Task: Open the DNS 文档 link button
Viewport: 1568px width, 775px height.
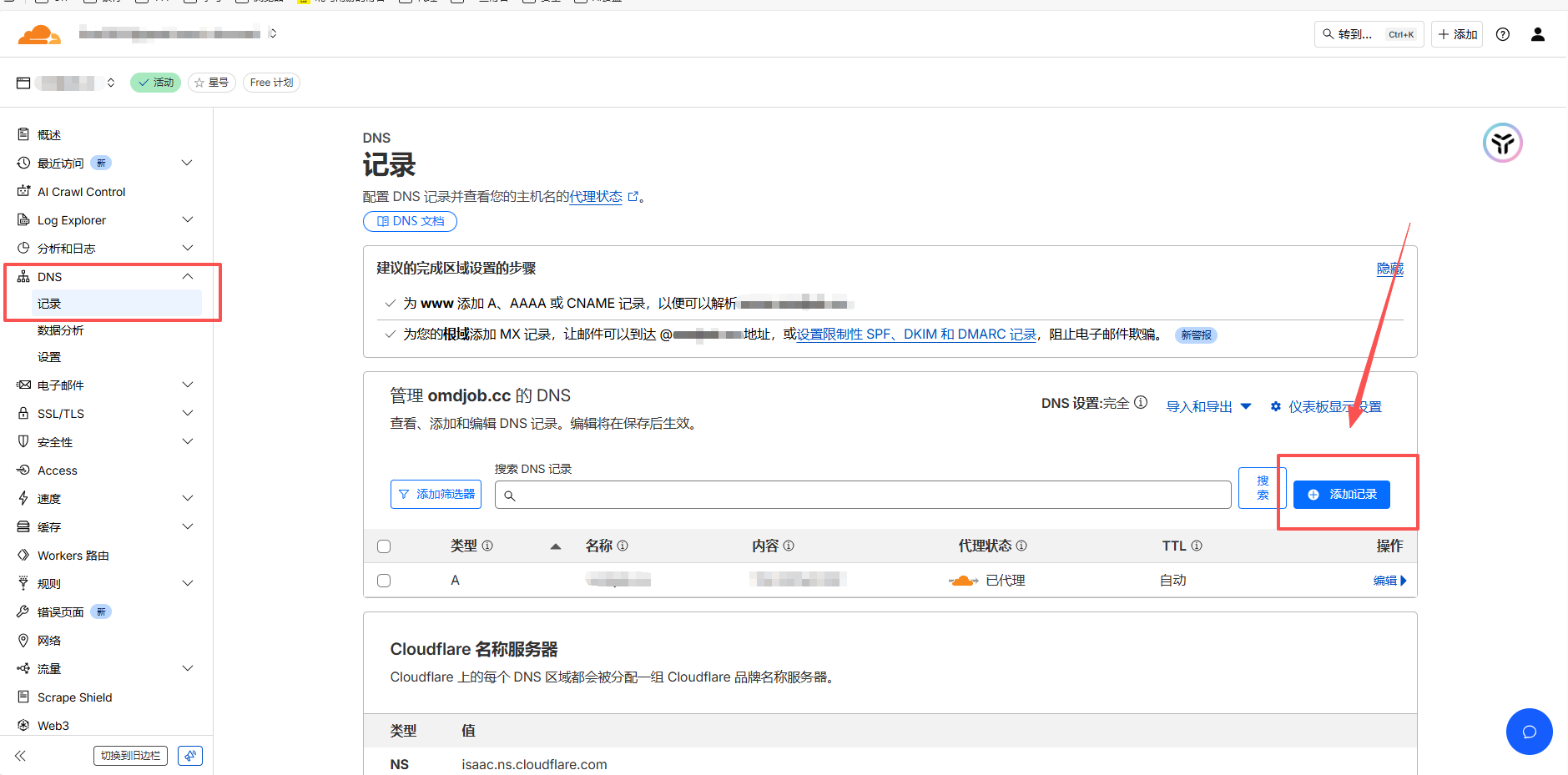Action: pyautogui.click(x=410, y=221)
